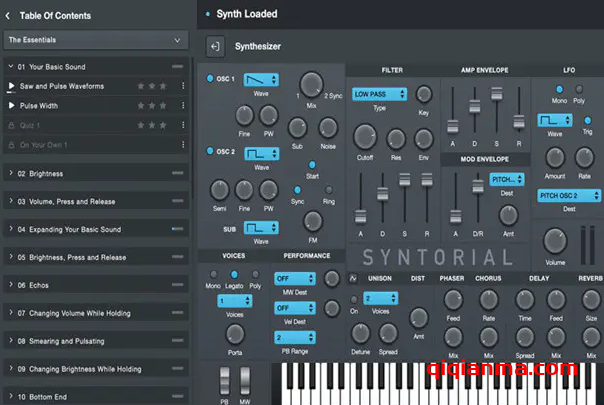Open the LOW PASS filter type dropdown
Image resolution: width=604 pixels, height=405 pixels.
pyautogui.click(x=379, y=94)
